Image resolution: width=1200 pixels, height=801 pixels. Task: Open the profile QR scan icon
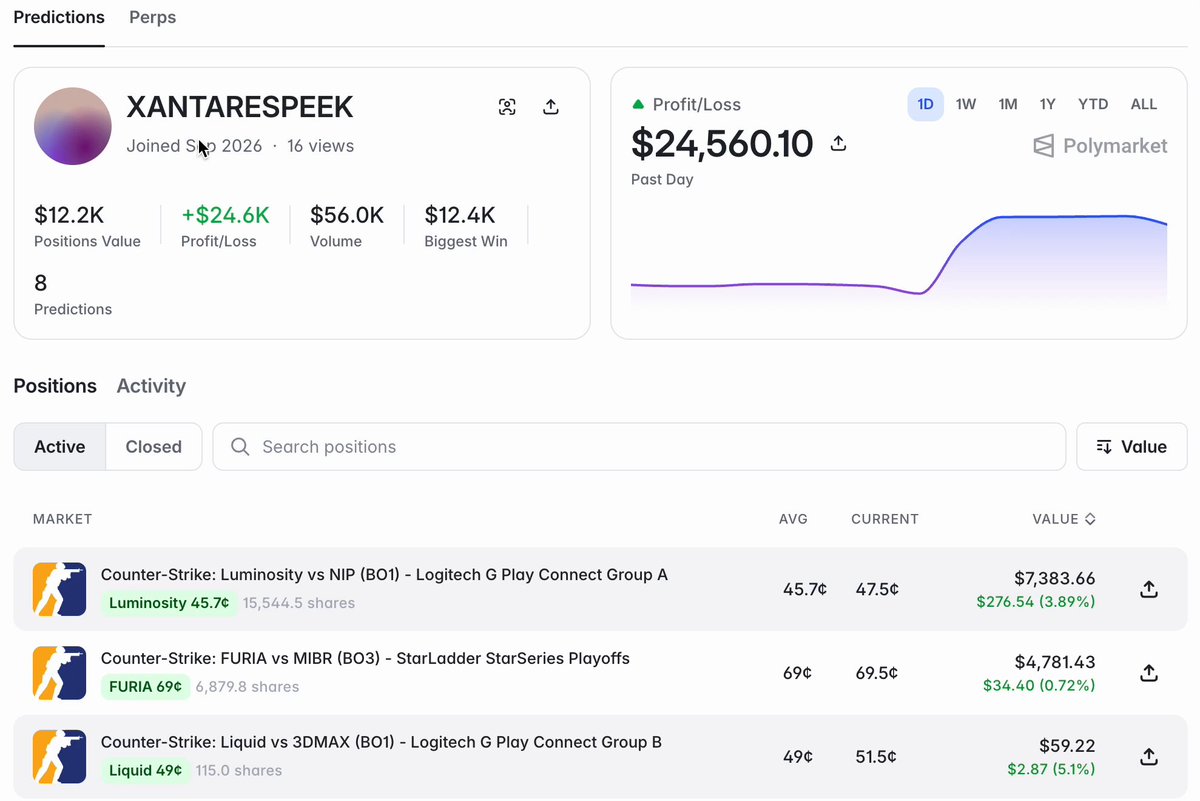point(507,107)
